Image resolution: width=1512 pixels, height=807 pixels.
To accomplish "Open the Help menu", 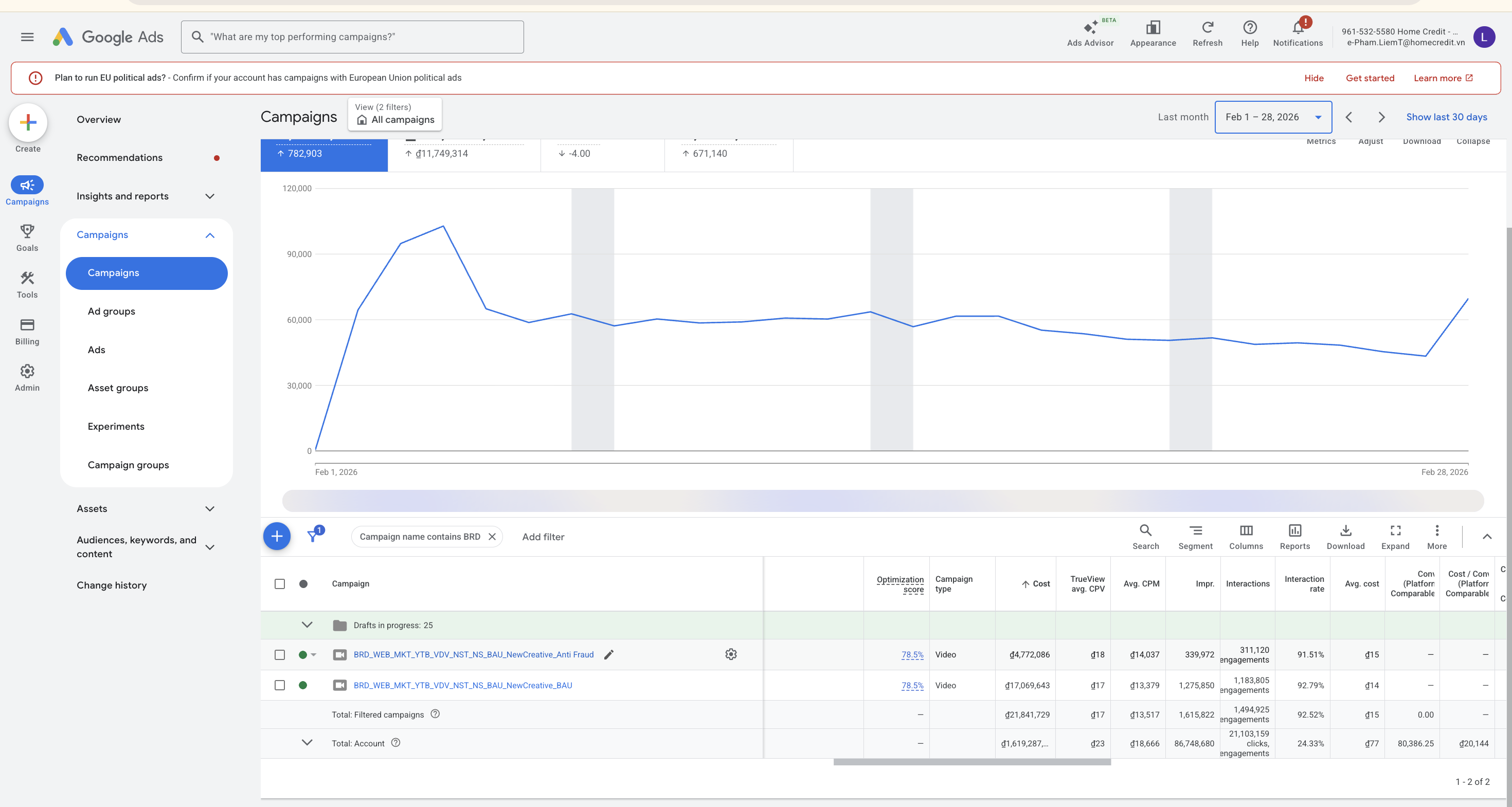I will [x=1250, y=33].
